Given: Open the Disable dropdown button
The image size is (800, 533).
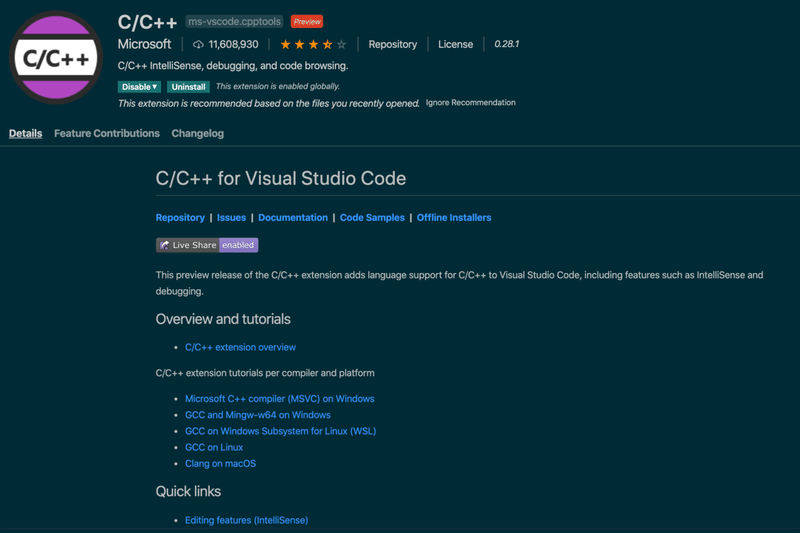Looking at the screenshot, I should 139,87.
